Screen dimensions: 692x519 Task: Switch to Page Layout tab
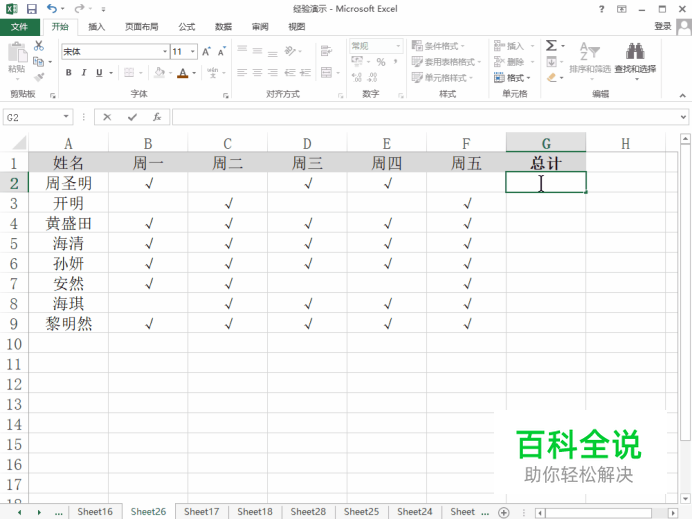[142, 27]
